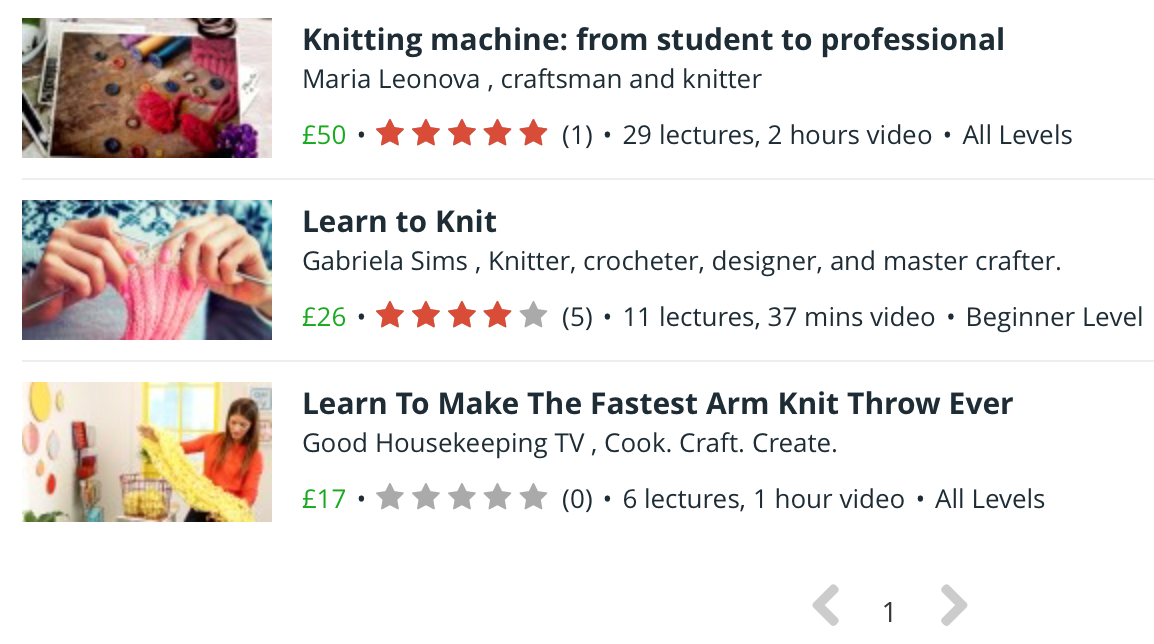Click the (5) review count for Learn to Knit
Viewport: 1154px width, 644px height.
pos(577,318)
